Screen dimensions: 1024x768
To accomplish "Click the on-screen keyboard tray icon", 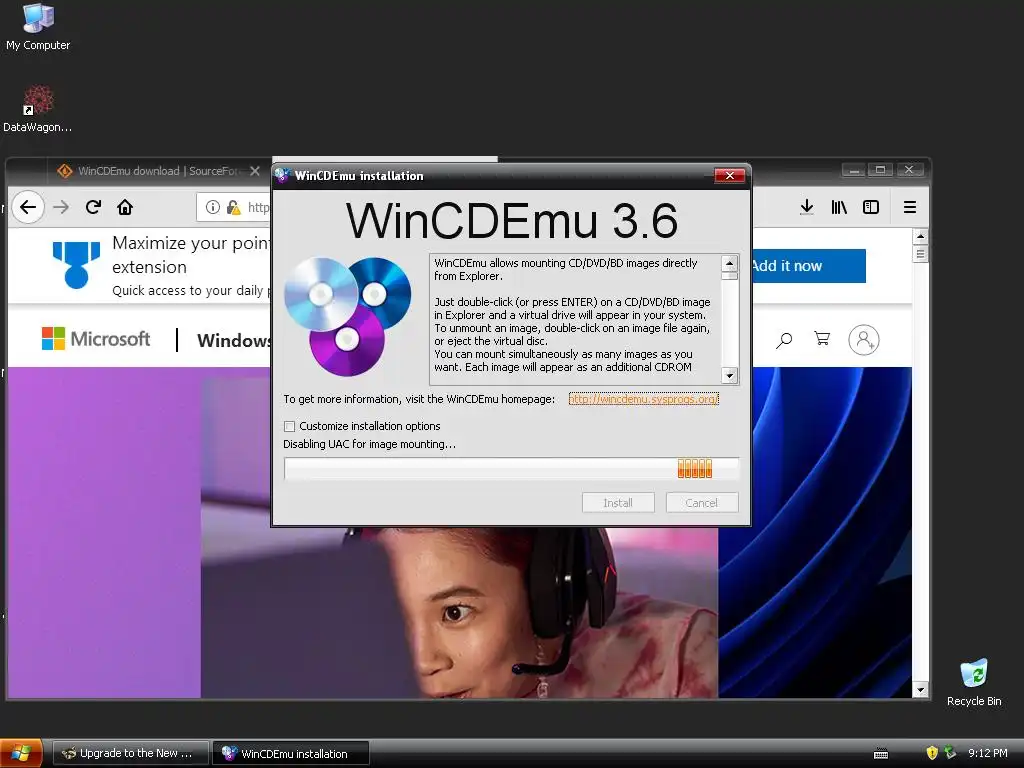I will (880, 754).
